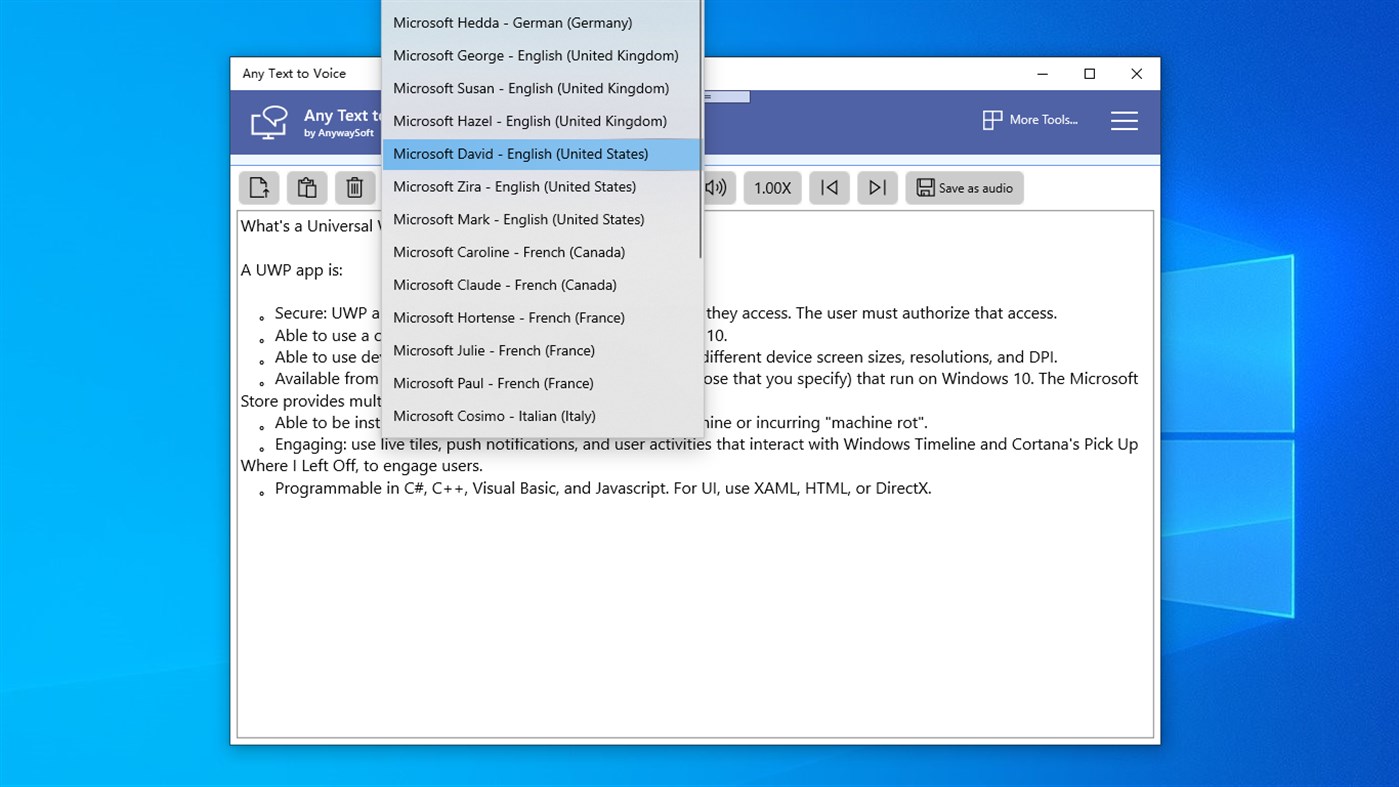Select Microsoft Julie French voice
Image resolution: width=1399 pixels, height=787 pixels.
click(x=493, y=350)
